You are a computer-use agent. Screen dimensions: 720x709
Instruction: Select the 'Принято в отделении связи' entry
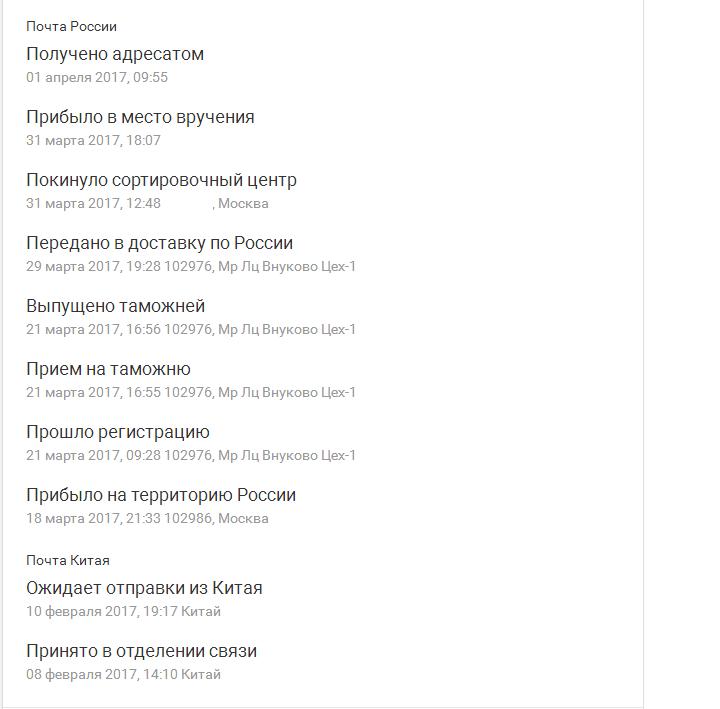pyautogui.click(x=141, y=651)
